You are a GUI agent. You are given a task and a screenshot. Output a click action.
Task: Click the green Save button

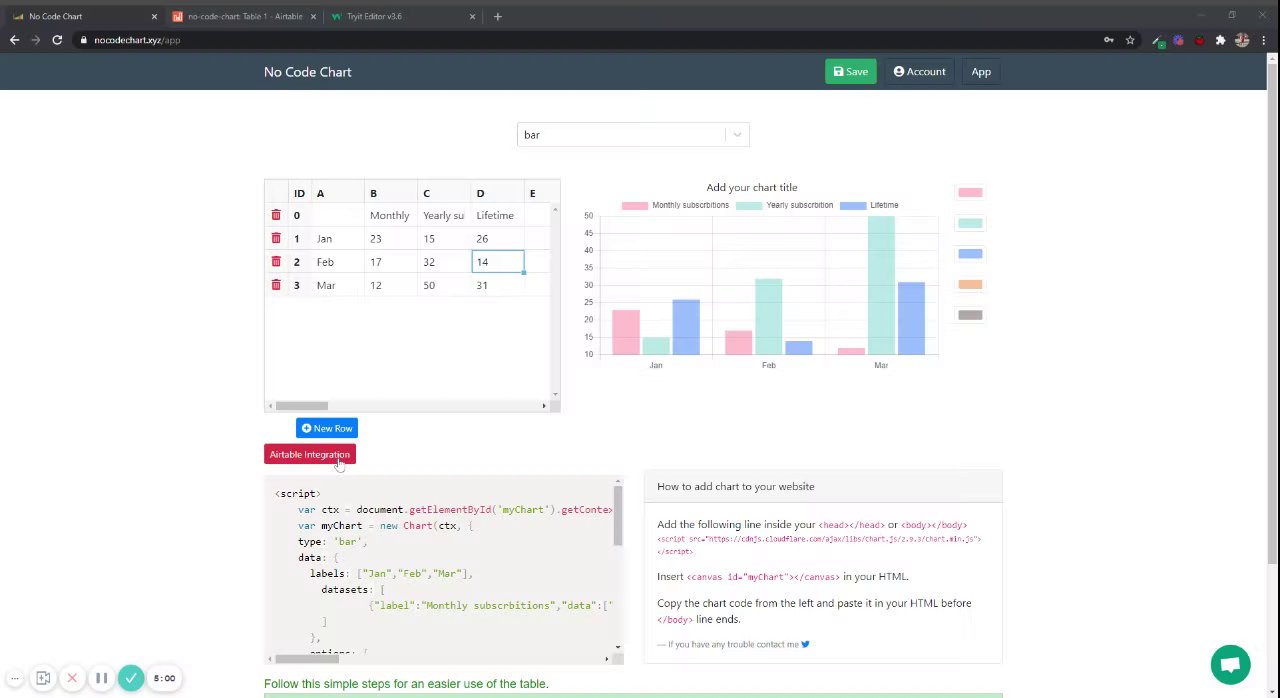click(x=850, y=72)
